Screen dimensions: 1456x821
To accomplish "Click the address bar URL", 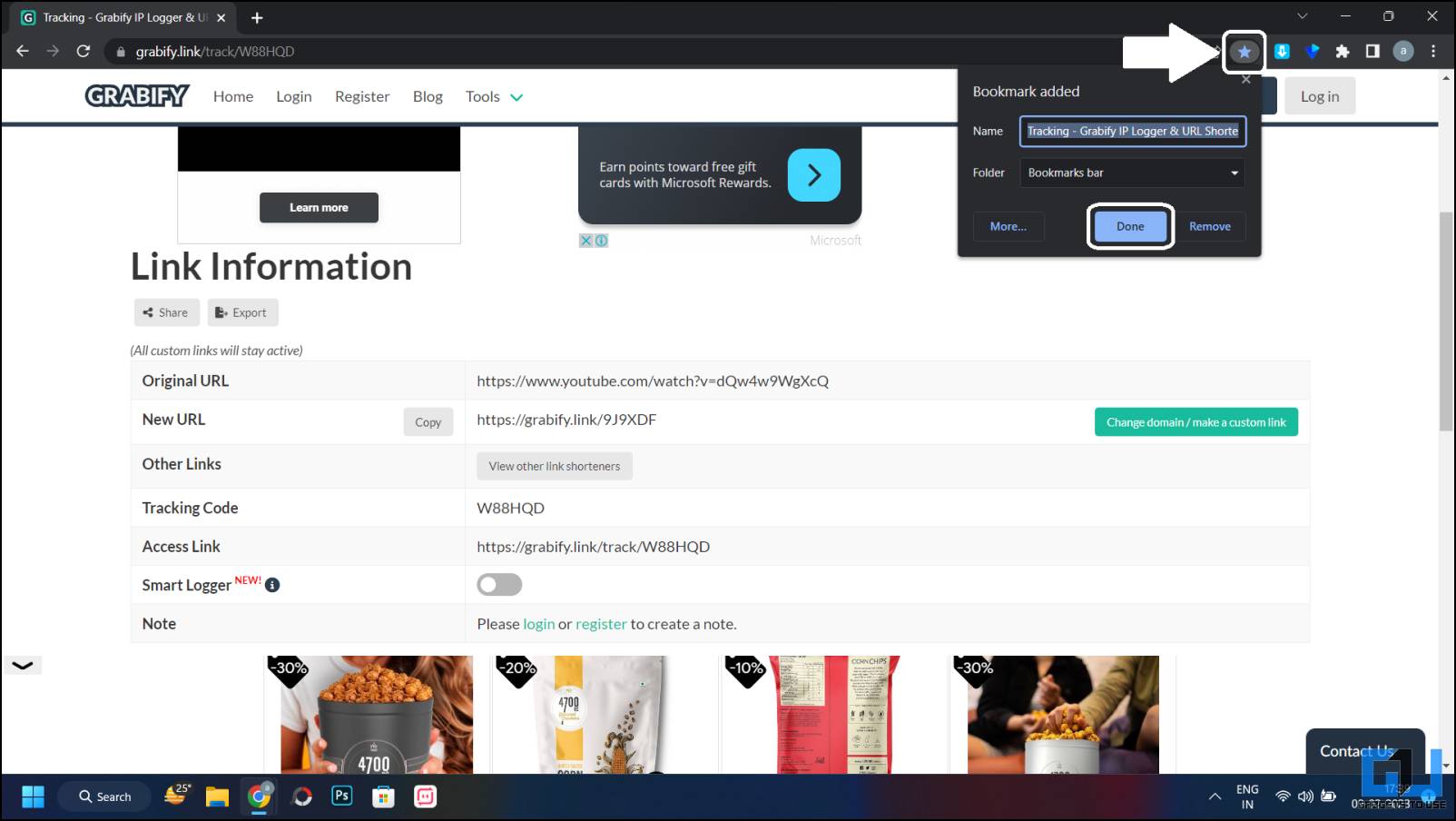I will click(x=214, y=52).
